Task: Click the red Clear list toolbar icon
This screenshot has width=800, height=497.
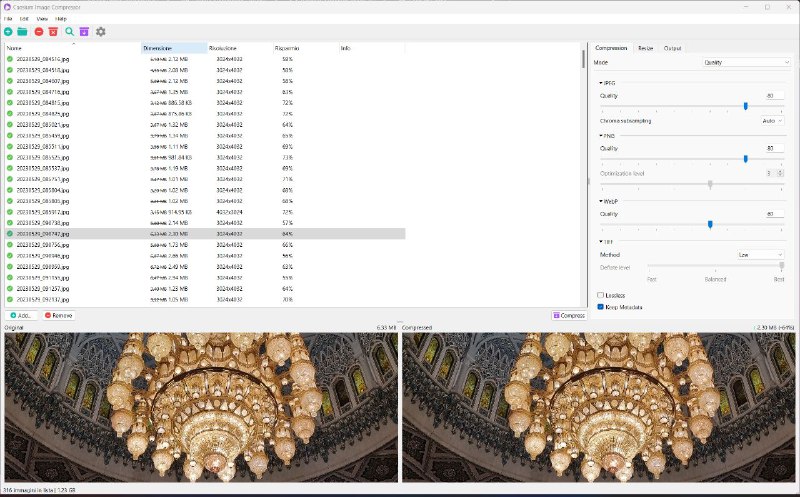Action: (x=52, y=32)
